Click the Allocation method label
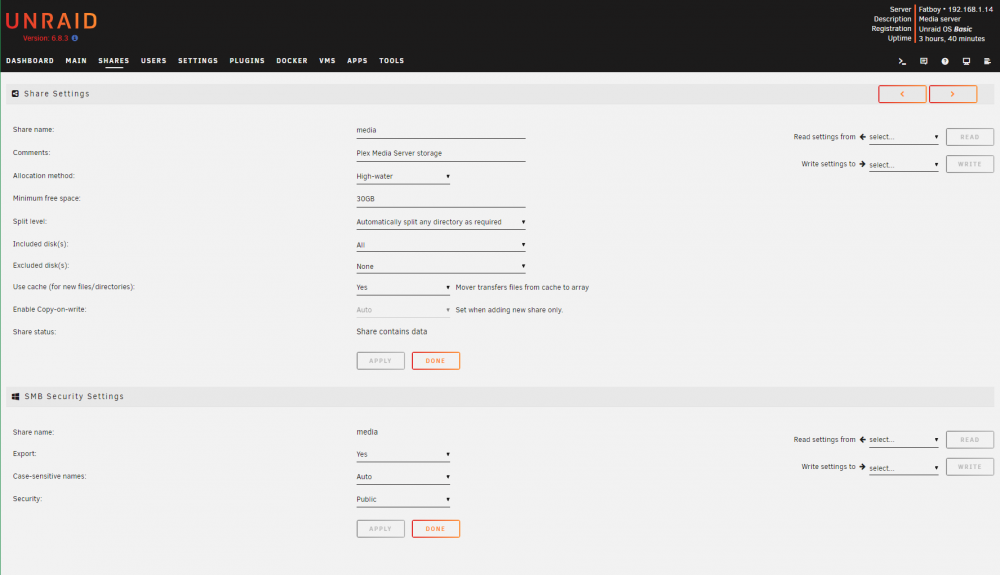Image resolution: width=1000 pixels, height=575 pixels. [43, 175]
